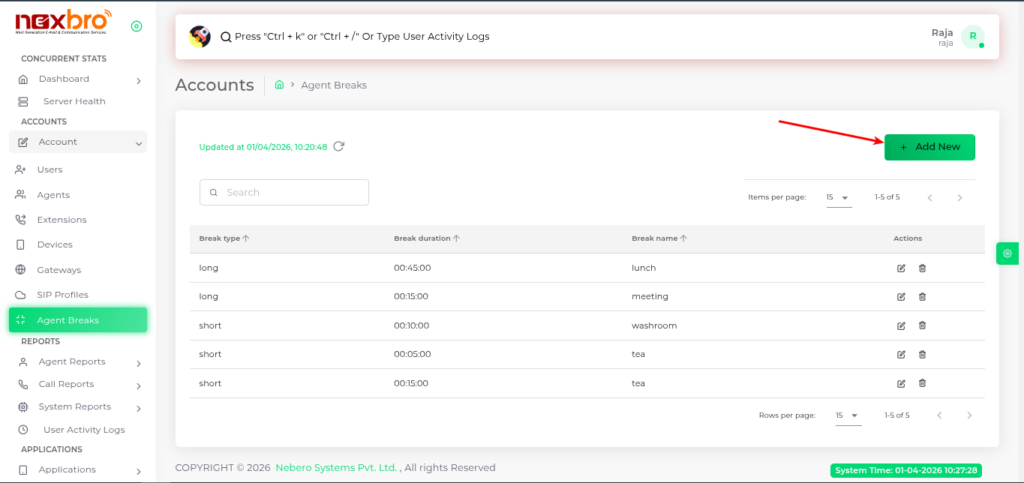
Task: Click the home icon in breadcrumb
Action: click(280, 86)
